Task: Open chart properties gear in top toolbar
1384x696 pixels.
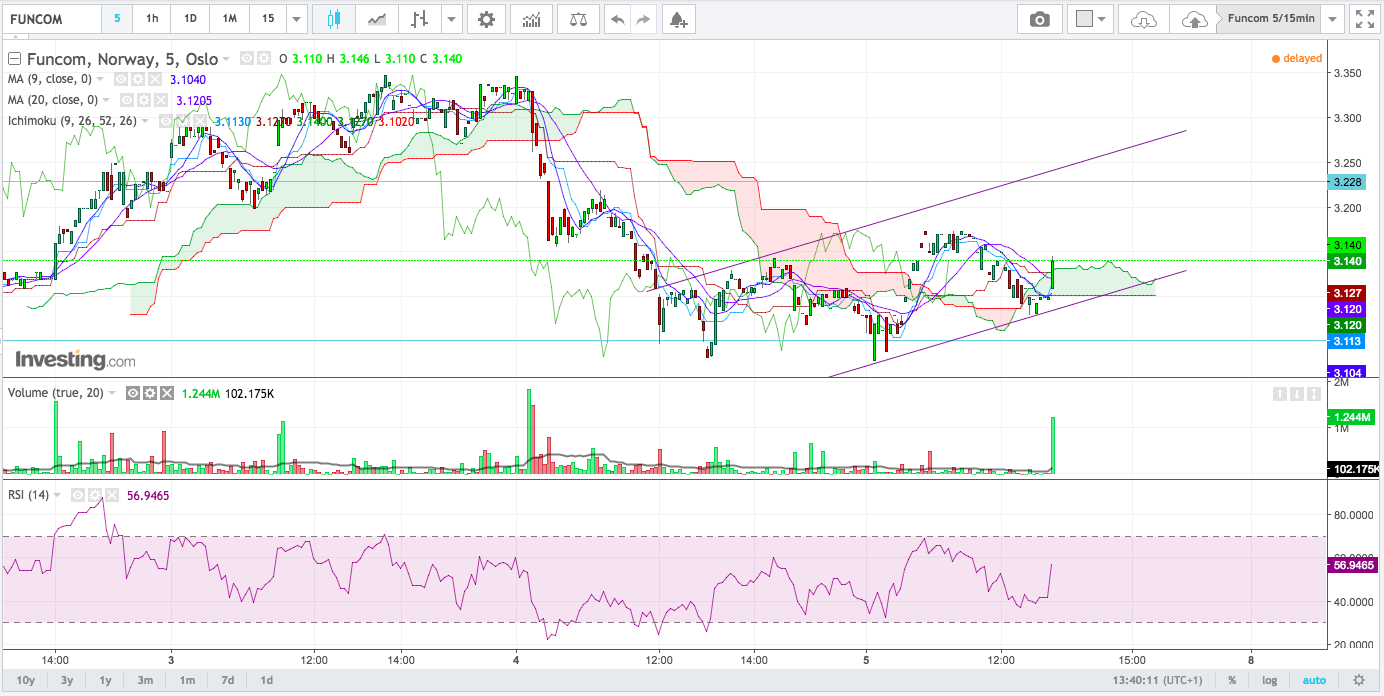Action: [x=486, y=19]
